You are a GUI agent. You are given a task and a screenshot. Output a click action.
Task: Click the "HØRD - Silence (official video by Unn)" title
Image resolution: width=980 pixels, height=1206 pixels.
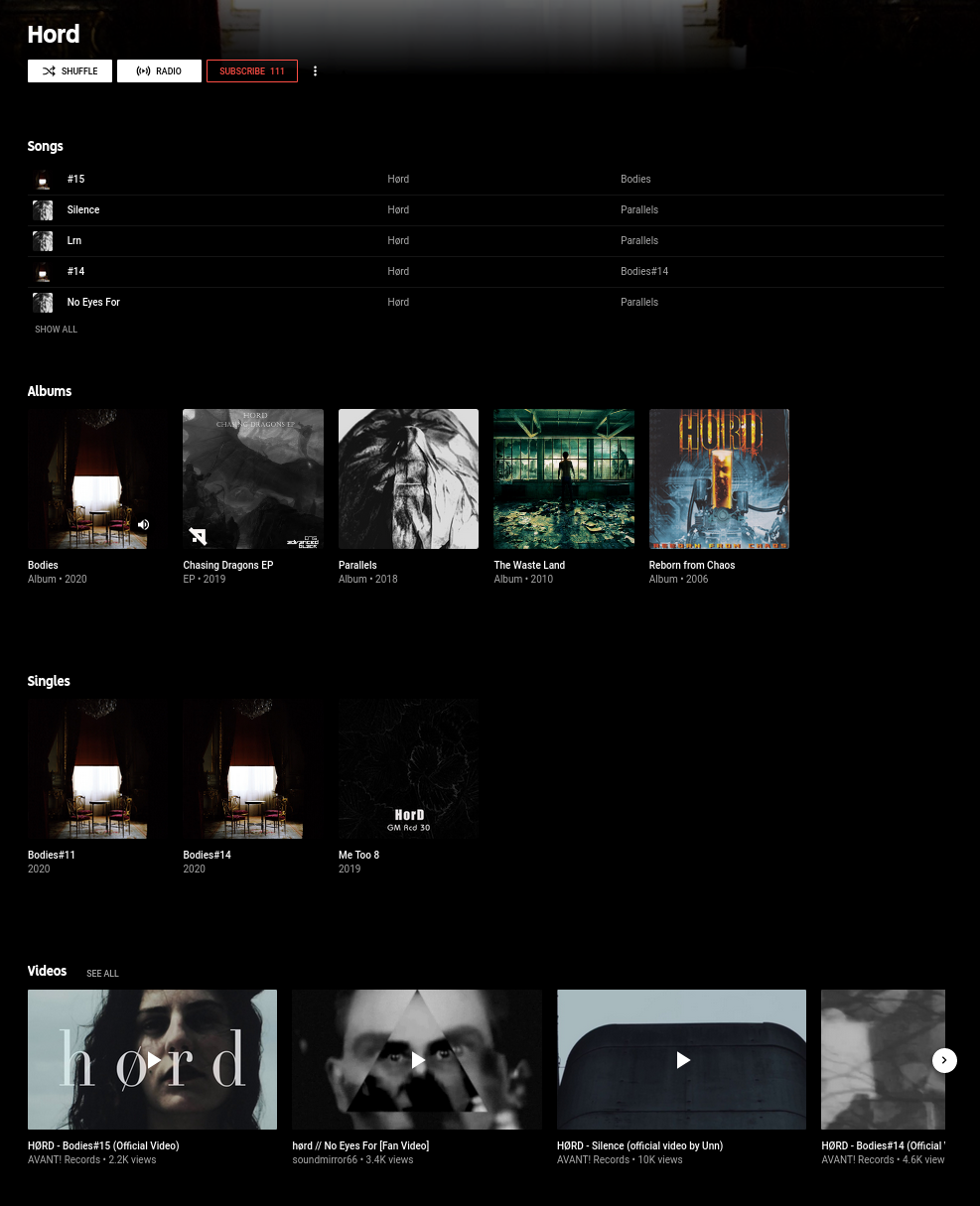coord(639,1146)
